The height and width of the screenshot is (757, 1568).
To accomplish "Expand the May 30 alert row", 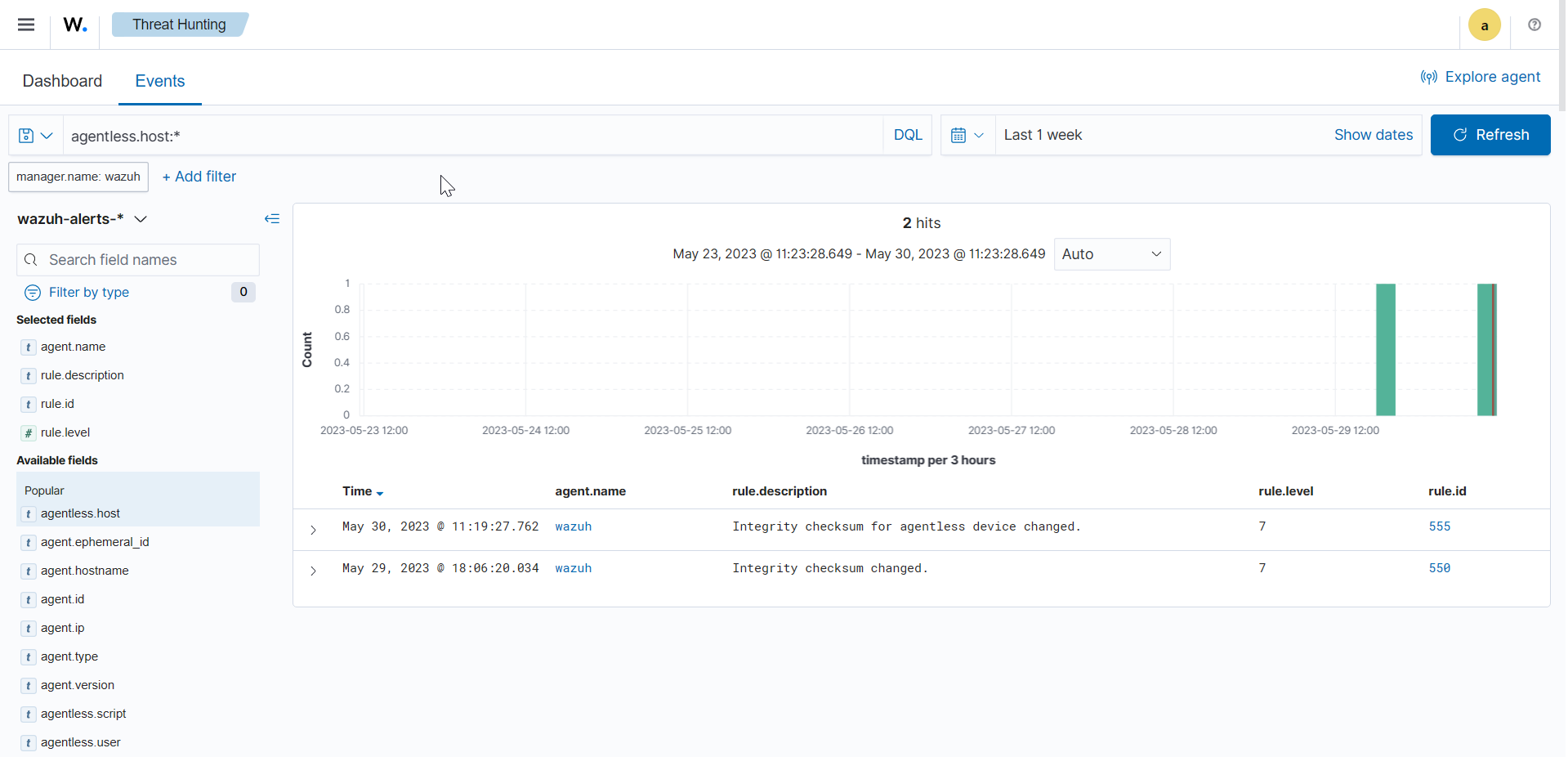I will pyautogui.click(x=313, y=531).
